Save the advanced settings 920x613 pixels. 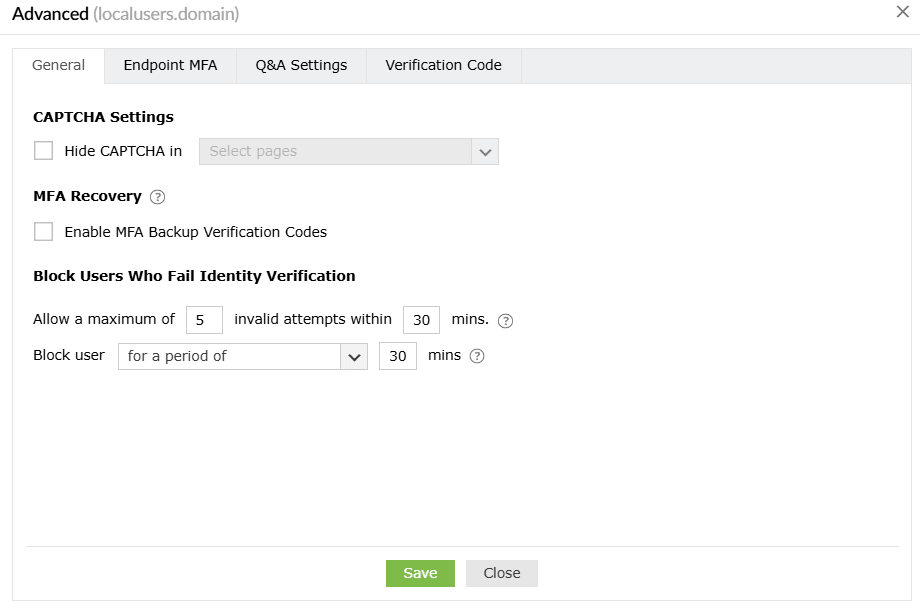tap(419, 573)
